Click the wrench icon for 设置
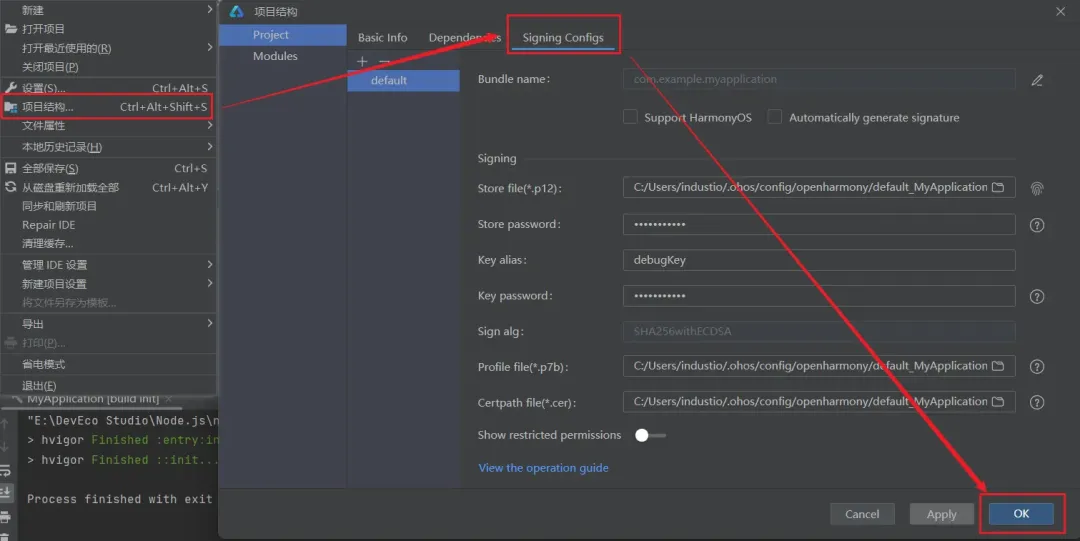This screenshot has width=1080, height=541. [10, 88]
